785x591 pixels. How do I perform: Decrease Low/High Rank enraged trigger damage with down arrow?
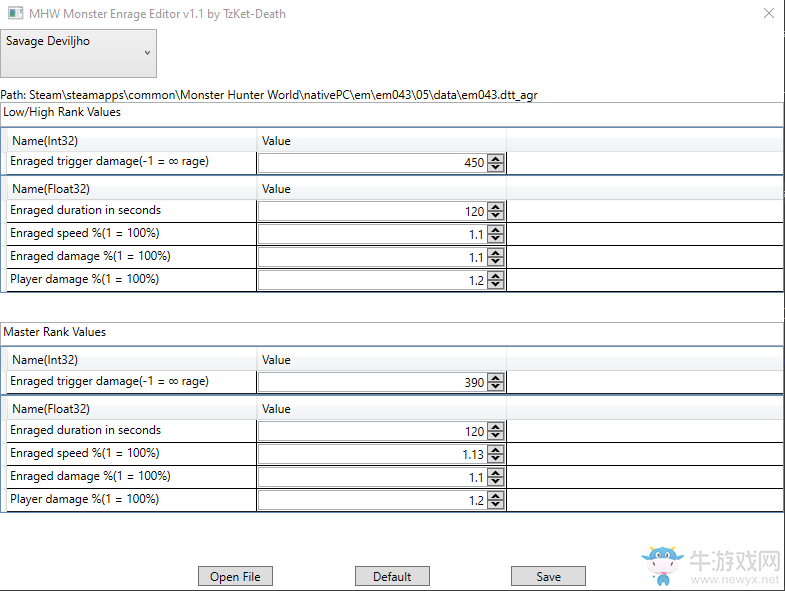pyautogui.click(x=496, y=167)
